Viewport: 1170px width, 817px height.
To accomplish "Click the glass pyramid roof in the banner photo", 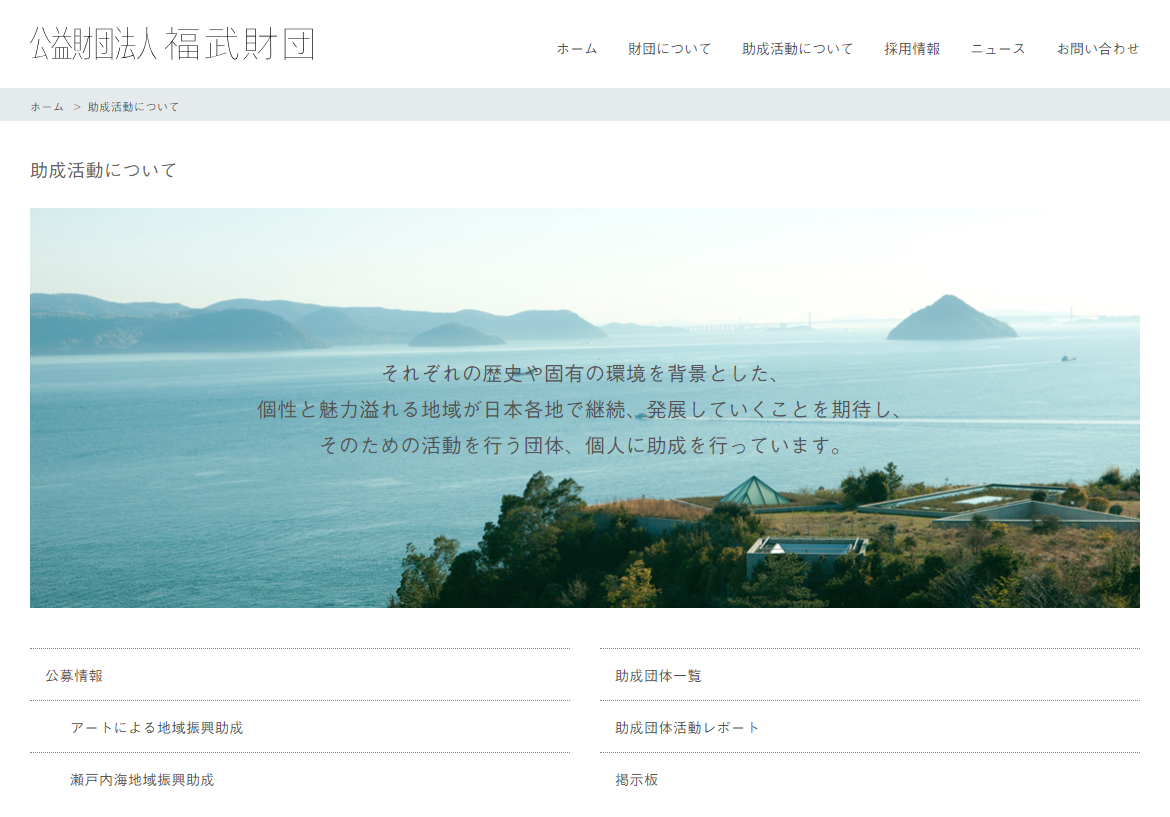I will pyautogui.click(x=755, y=490).
